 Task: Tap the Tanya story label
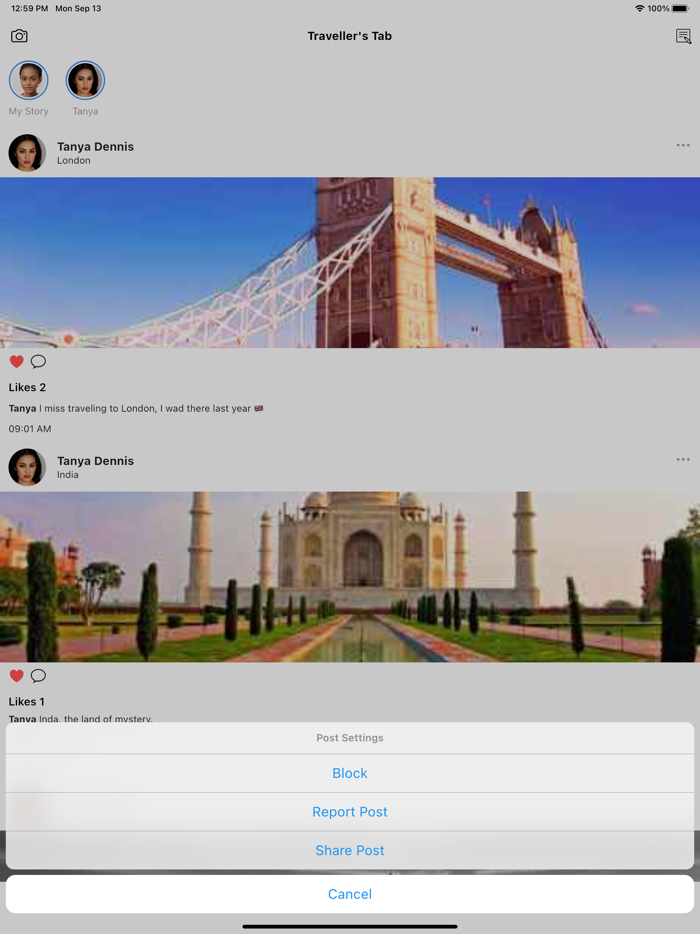click(85, 111)
